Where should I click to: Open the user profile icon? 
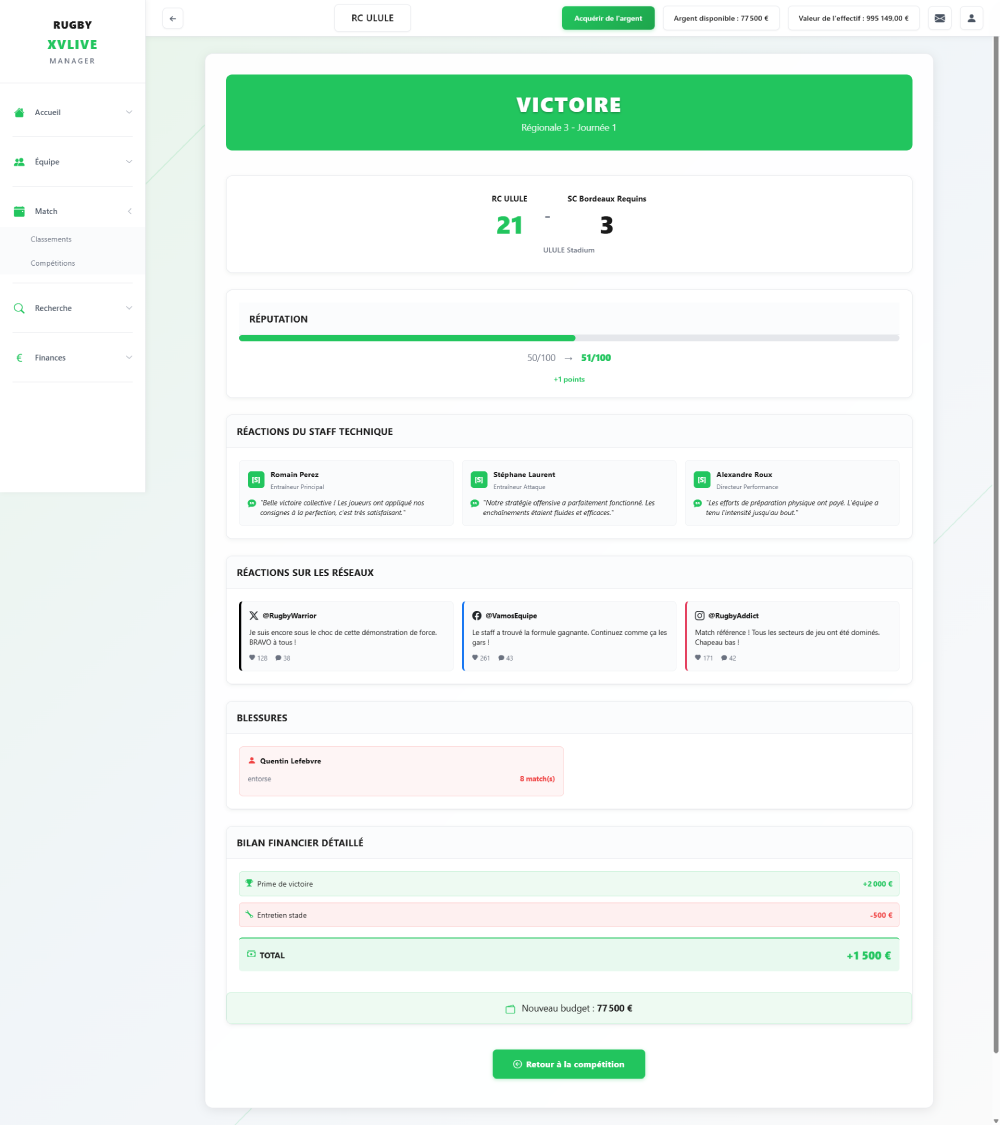(971, 18)
